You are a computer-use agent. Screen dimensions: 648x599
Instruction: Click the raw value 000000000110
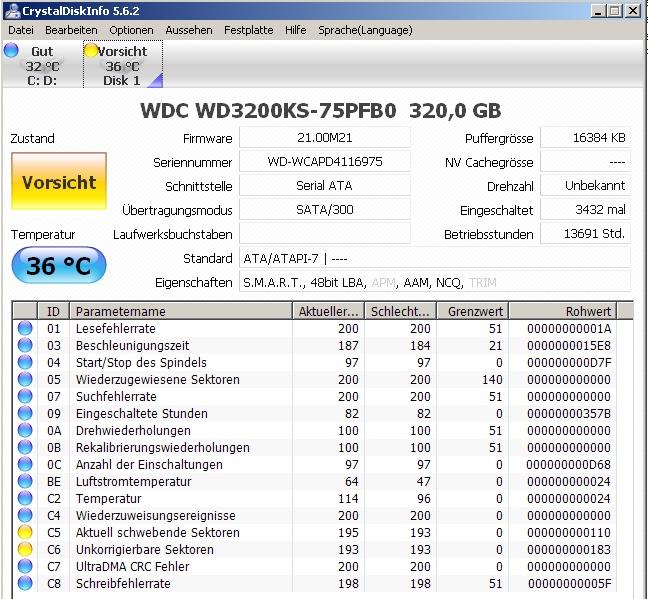[569, 532]
